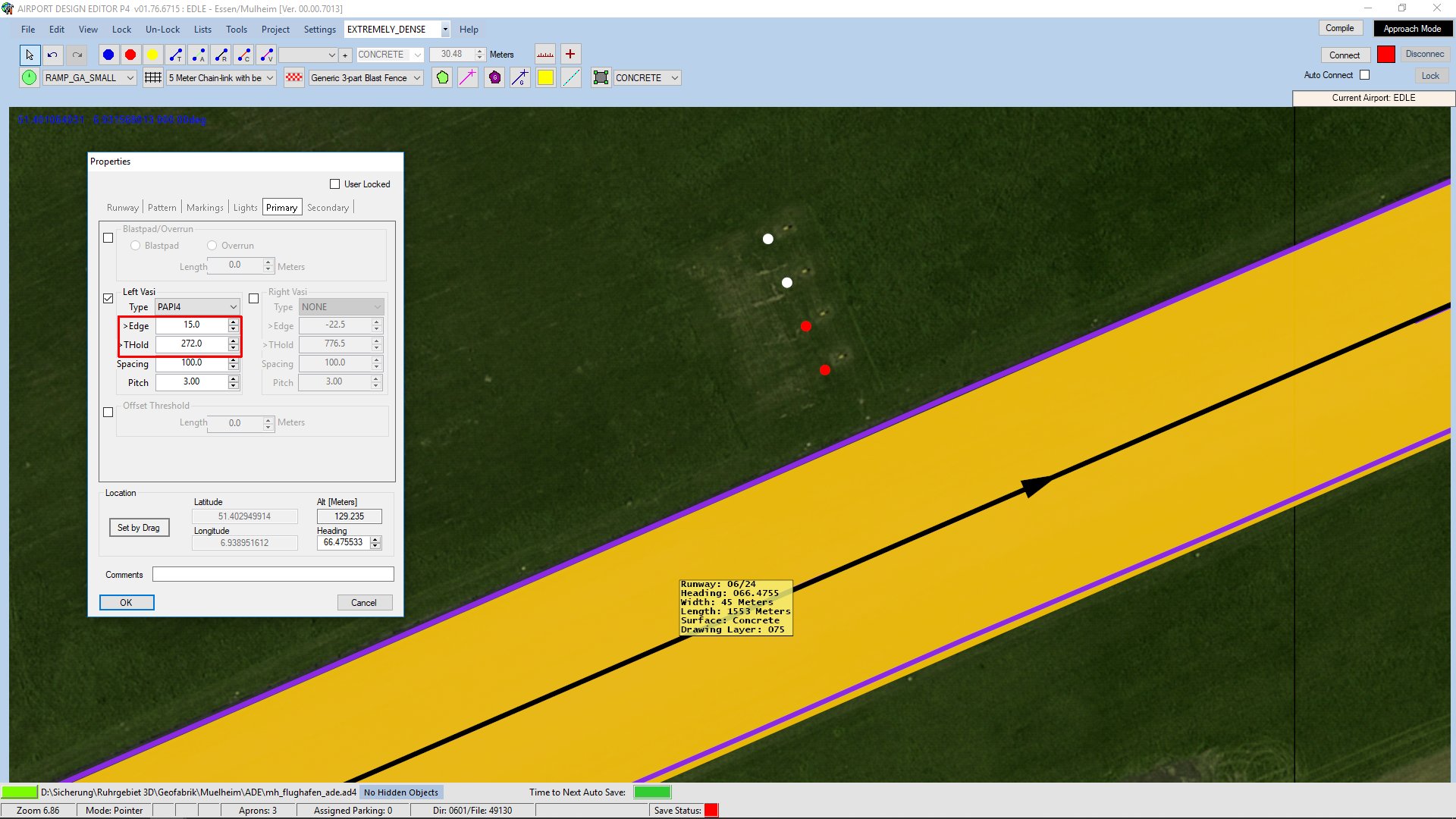Screen dimensions: 1456x819
Task: Select the R-type link line tool
Action: [221, 55]
